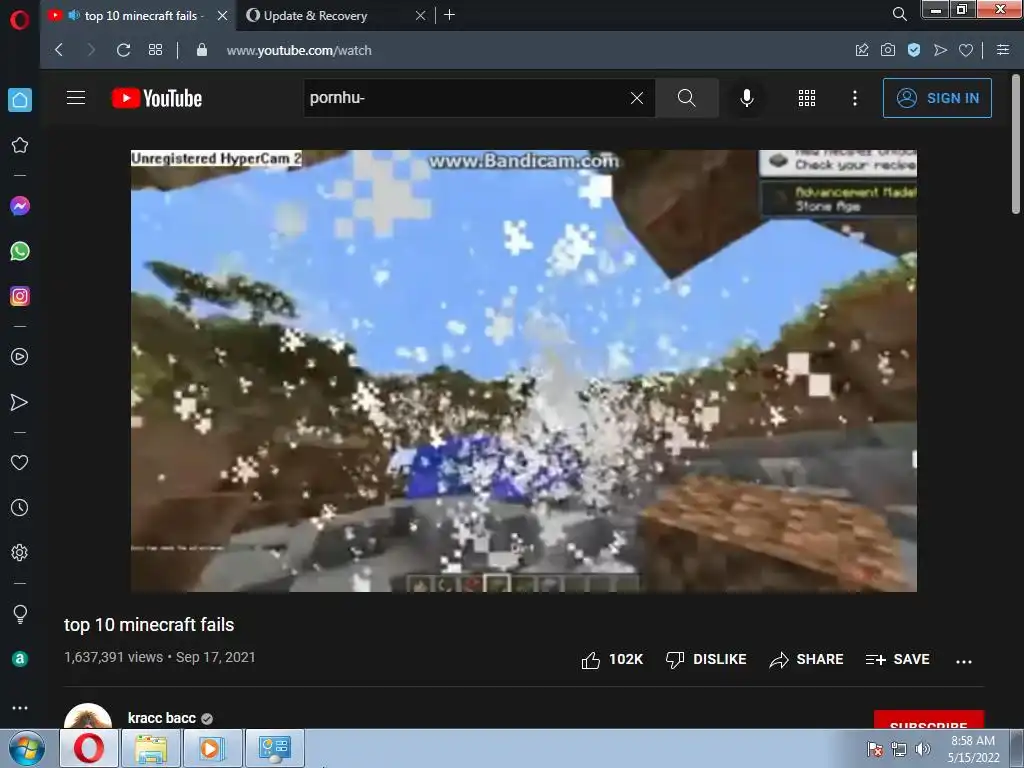Close the 'top 10 minecraft fails' tab
Screen dimensions: 1024x768
click(223, 16)
